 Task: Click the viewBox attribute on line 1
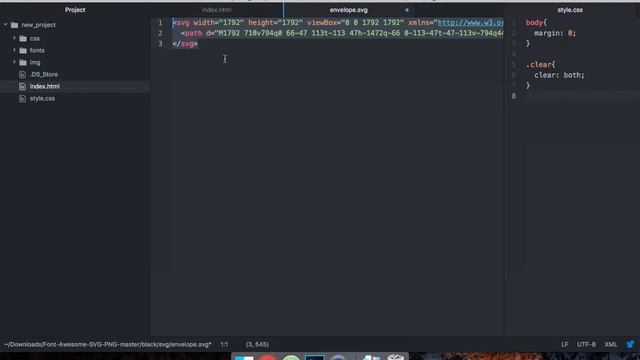coord(322,23)
